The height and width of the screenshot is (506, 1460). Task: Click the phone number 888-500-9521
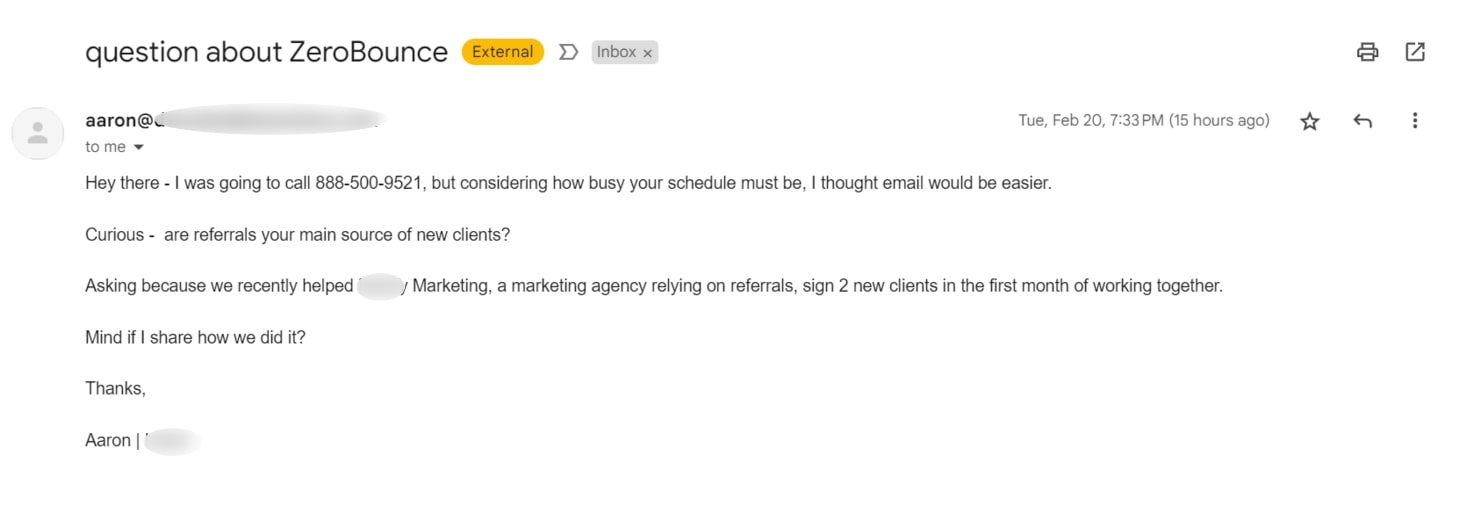tap(371, 184)
